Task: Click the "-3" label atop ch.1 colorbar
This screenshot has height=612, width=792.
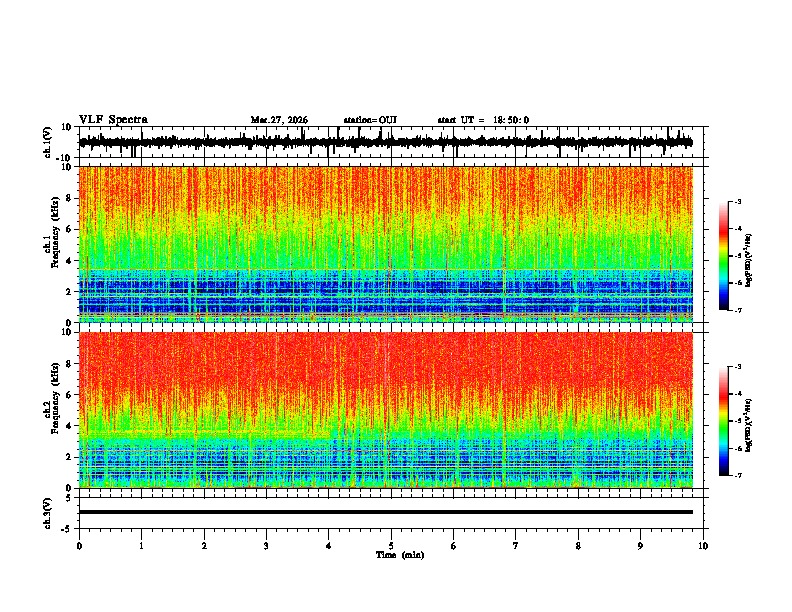Action: point(738,201)
